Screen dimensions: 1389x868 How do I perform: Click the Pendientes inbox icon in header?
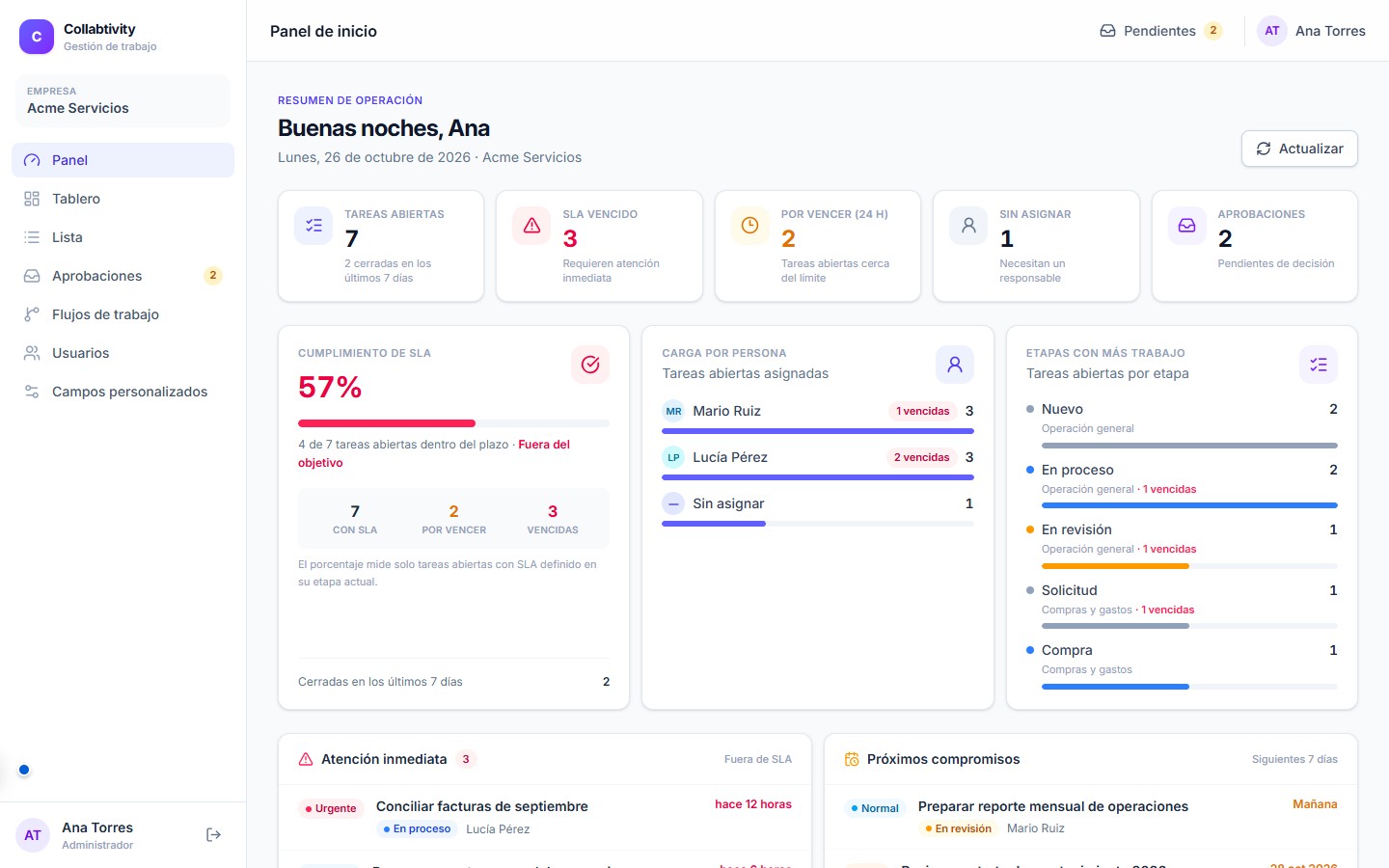(1108, 31)
